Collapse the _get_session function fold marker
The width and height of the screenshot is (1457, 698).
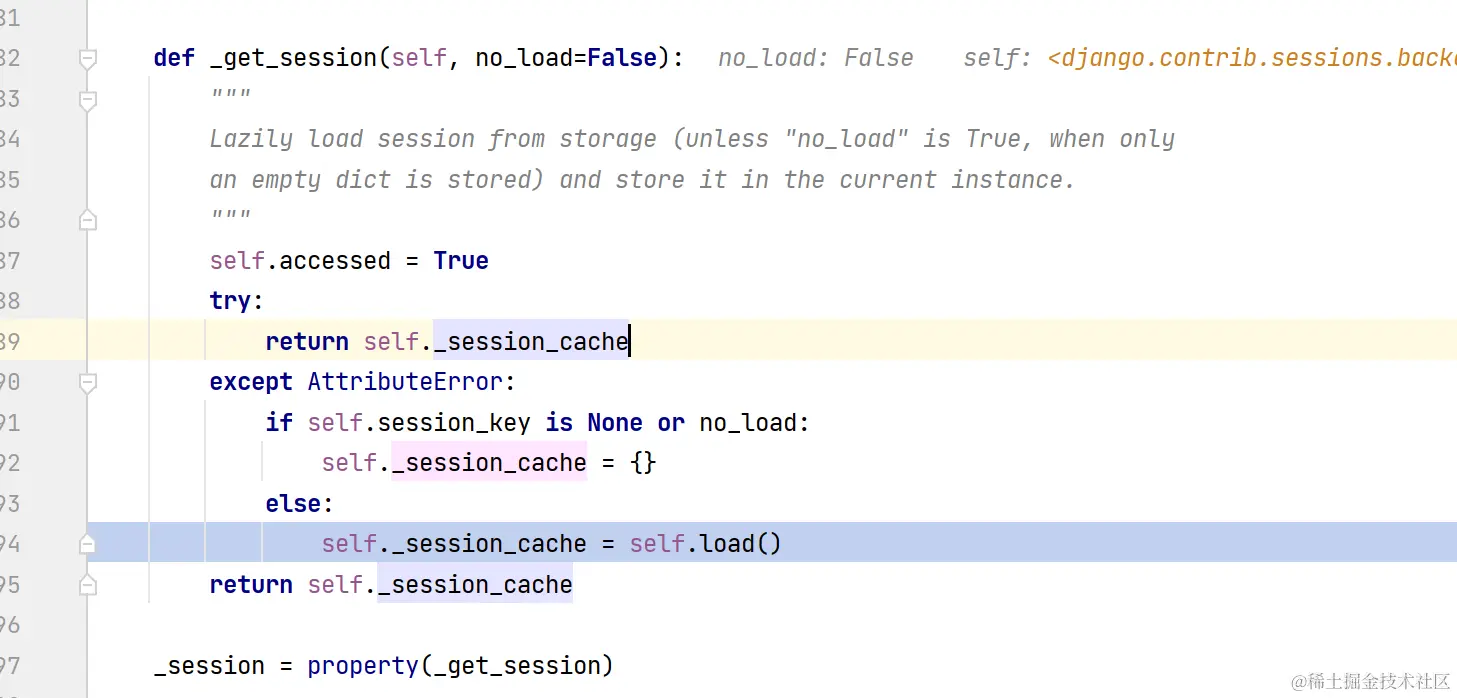(88, 59)
